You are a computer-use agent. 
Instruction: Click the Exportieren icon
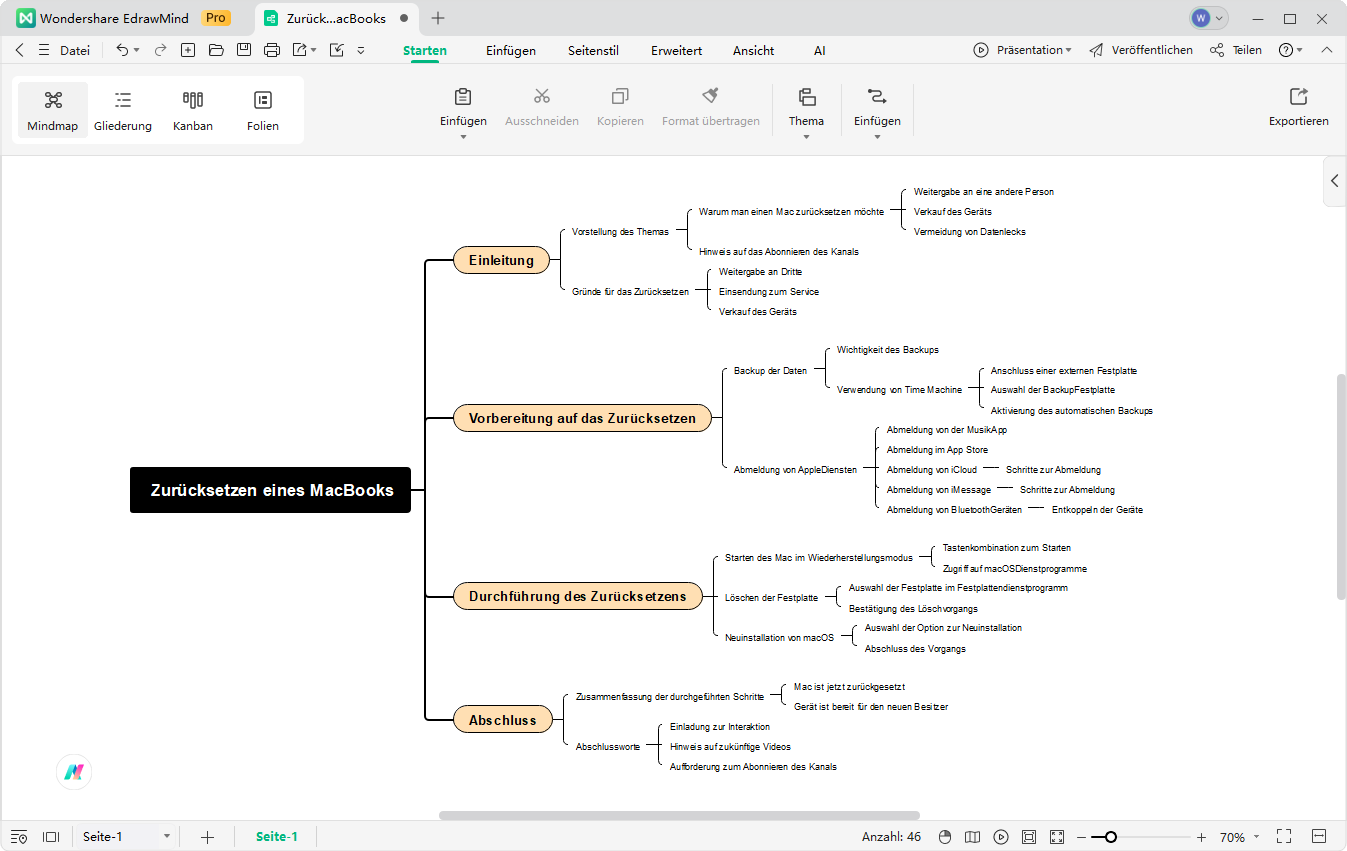point(1298,97)
